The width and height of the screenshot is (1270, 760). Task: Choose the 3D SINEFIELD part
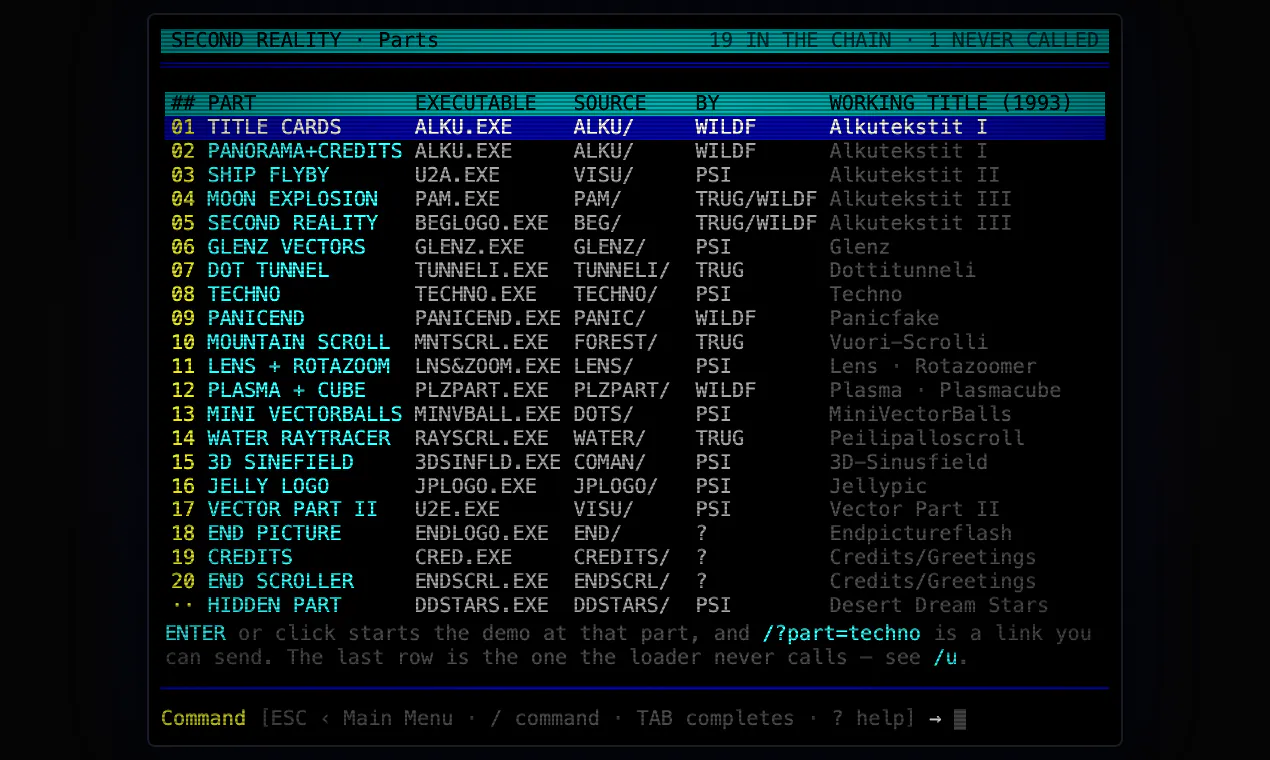[x=635, y=462]
